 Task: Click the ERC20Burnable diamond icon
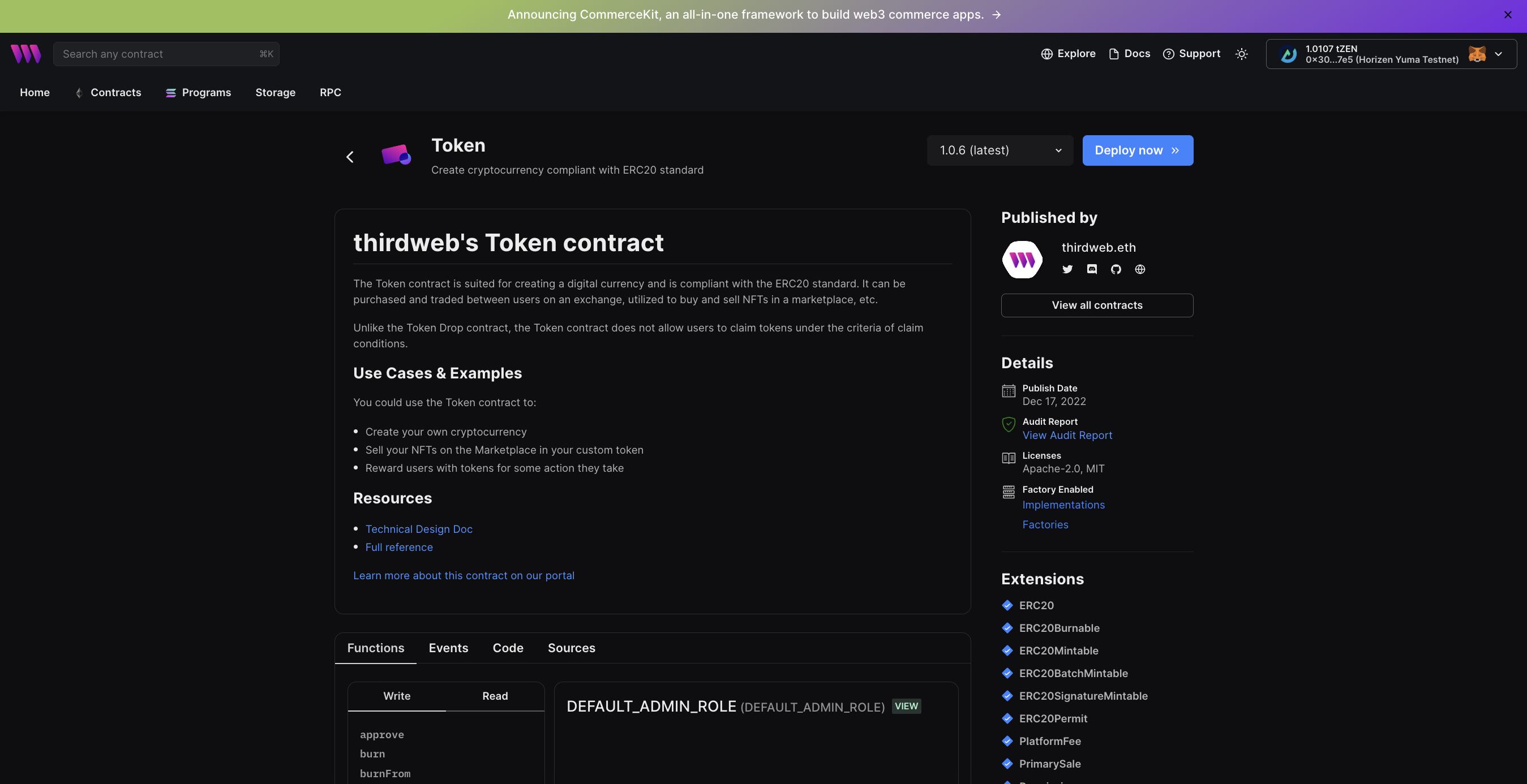pos(1007,628)
